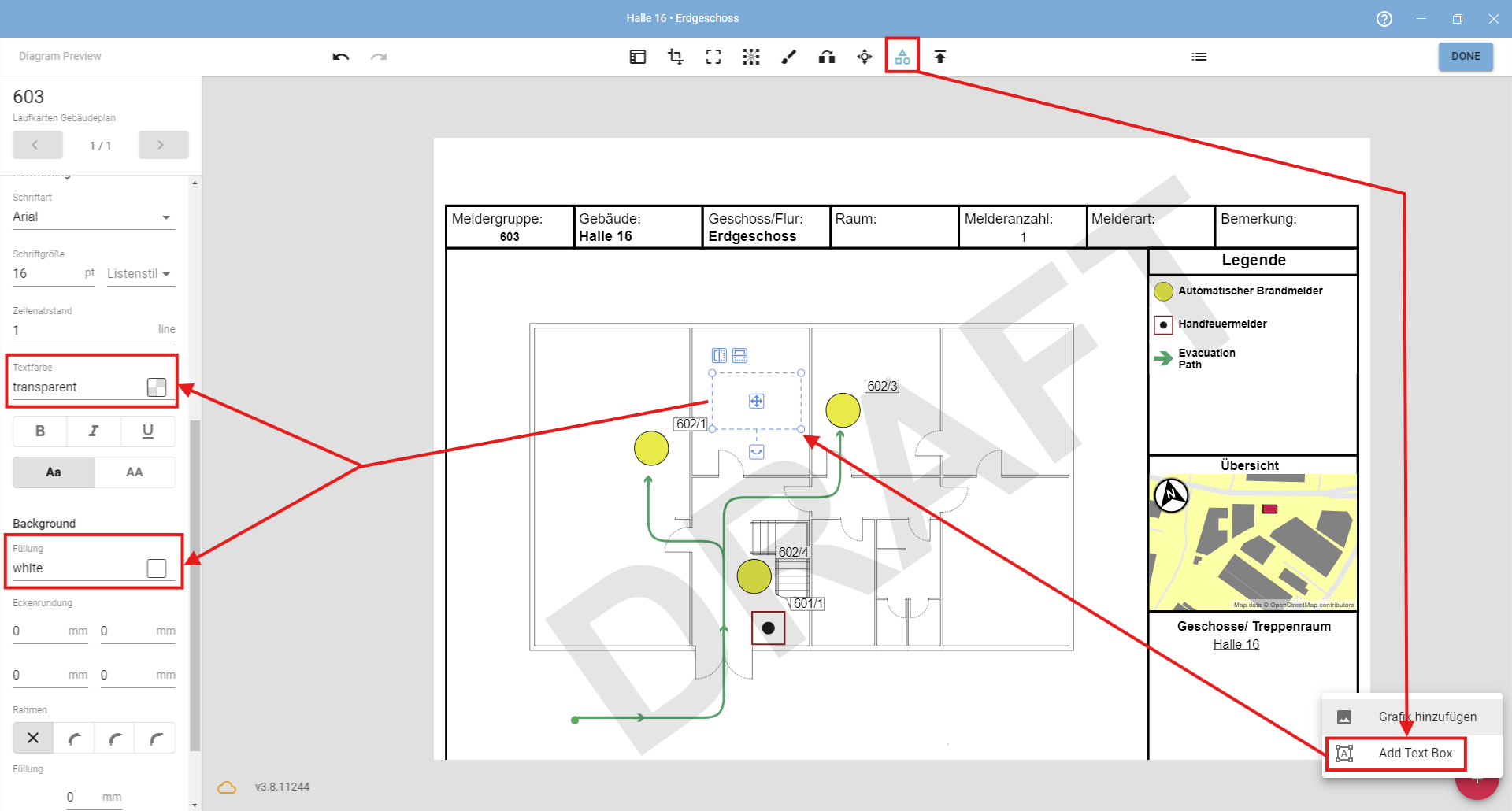
Task: Click the north compass arrow on overview map
Action: pos(1171,495)
